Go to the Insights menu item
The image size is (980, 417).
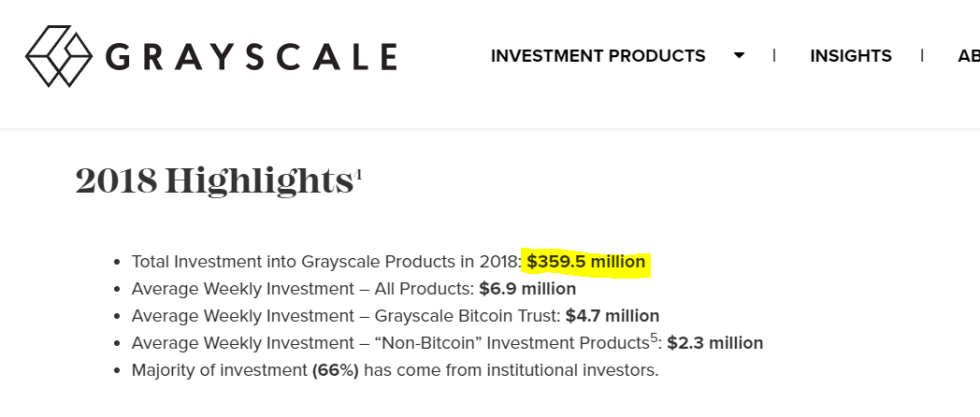(x=850, y=56)
